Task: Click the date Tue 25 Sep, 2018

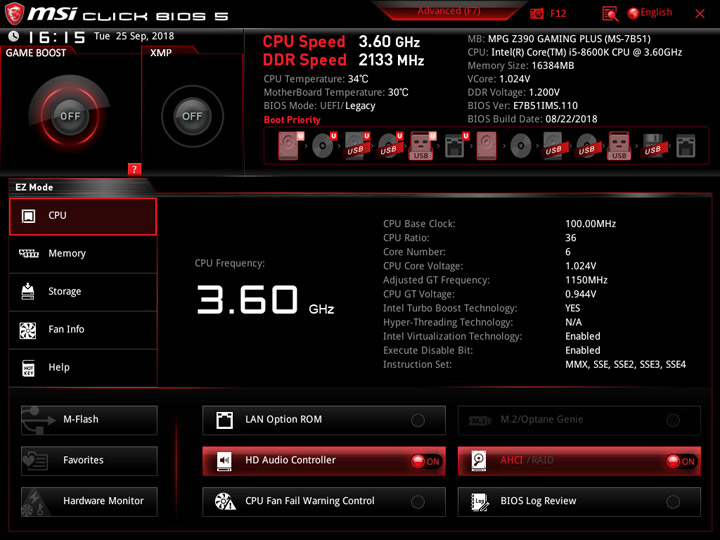Action: tap(134, 36)
